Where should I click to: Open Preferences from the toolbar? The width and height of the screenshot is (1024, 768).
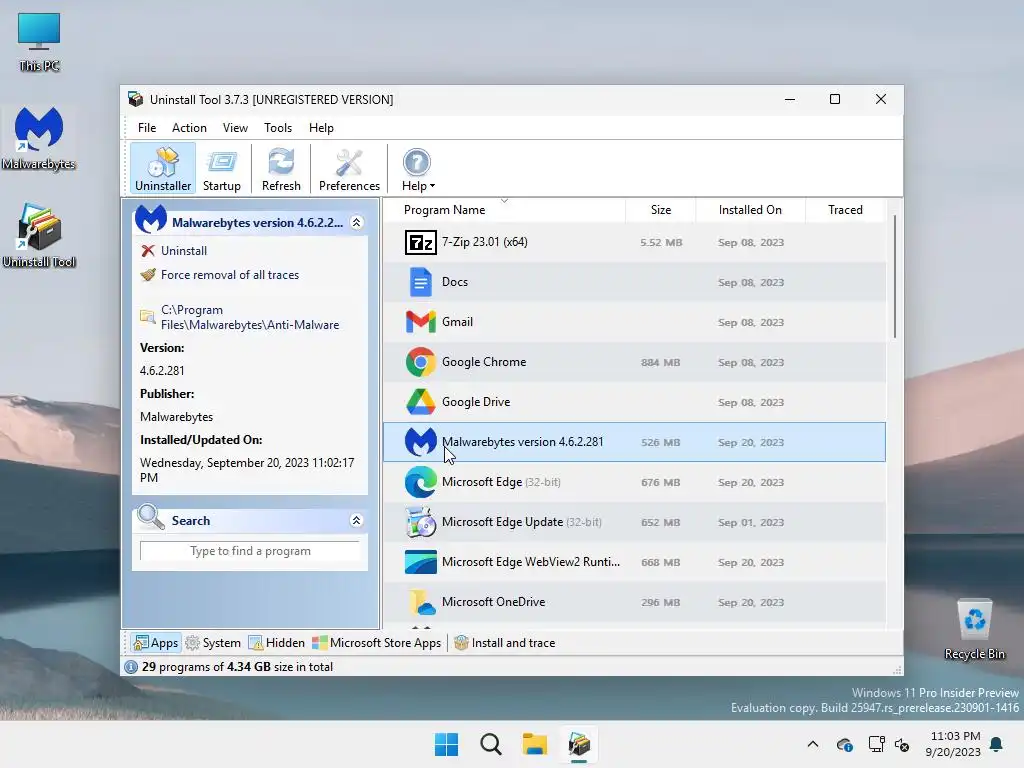click(349, 168)
